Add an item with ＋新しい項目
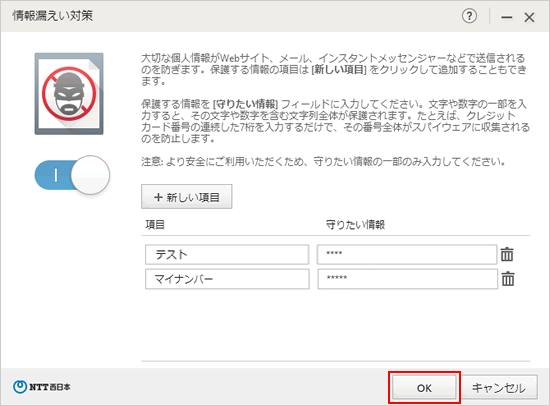550x406 pixels. tap(187, 197)
